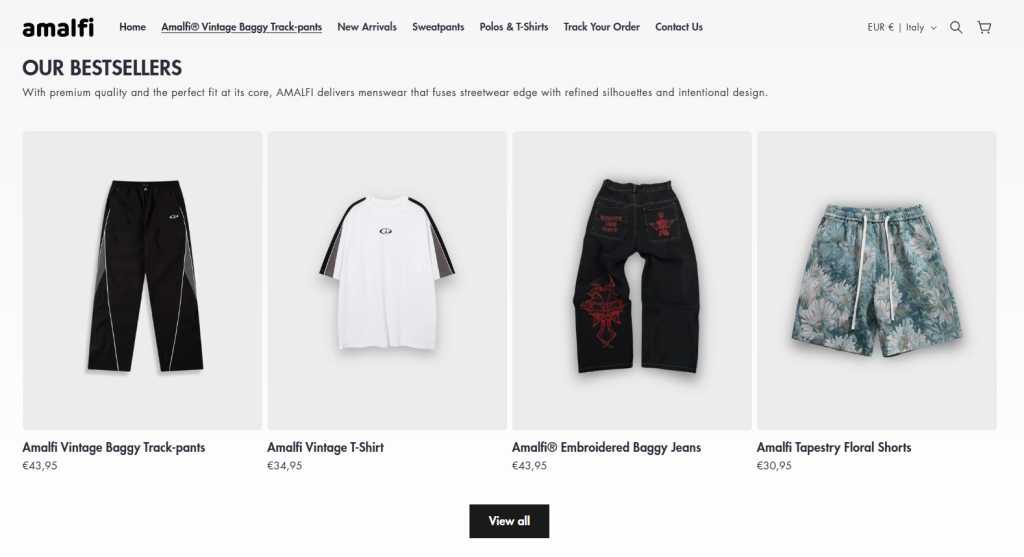Open the floral shorts product image
Viewport: 1024px width, 557px height.
(x=877, y=281)
